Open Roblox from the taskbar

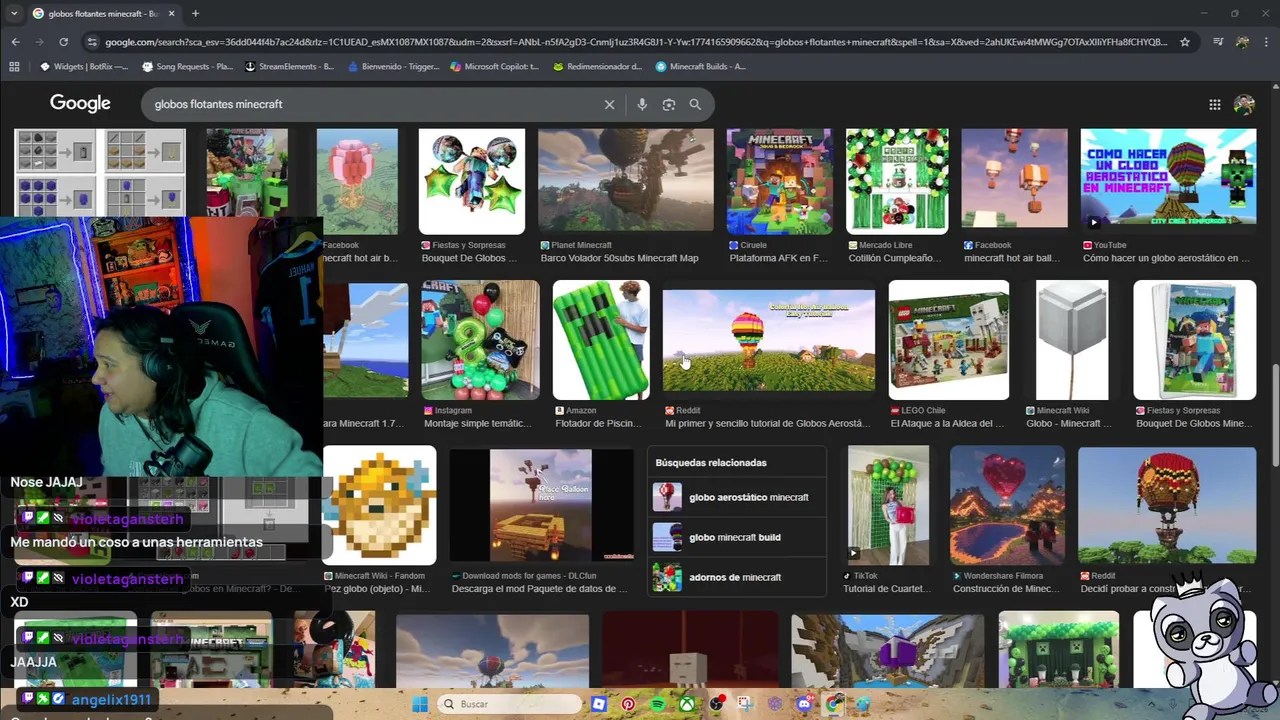click(599, 704)
